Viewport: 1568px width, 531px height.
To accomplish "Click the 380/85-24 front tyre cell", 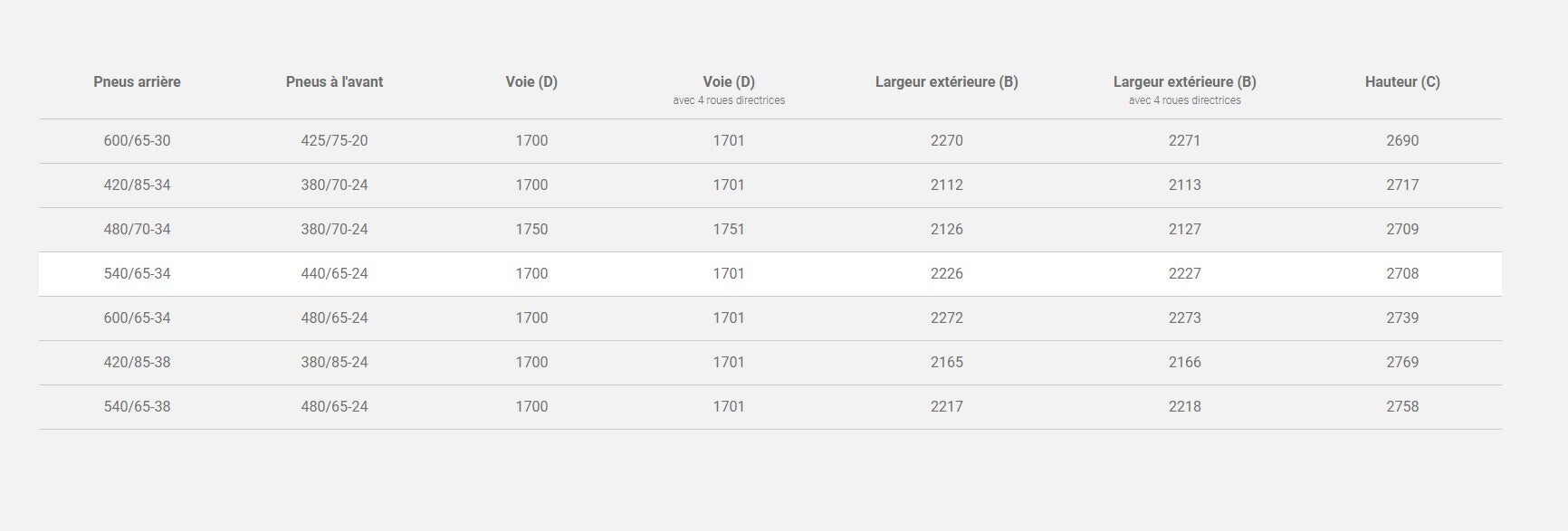I will click(x=334, y=363).
